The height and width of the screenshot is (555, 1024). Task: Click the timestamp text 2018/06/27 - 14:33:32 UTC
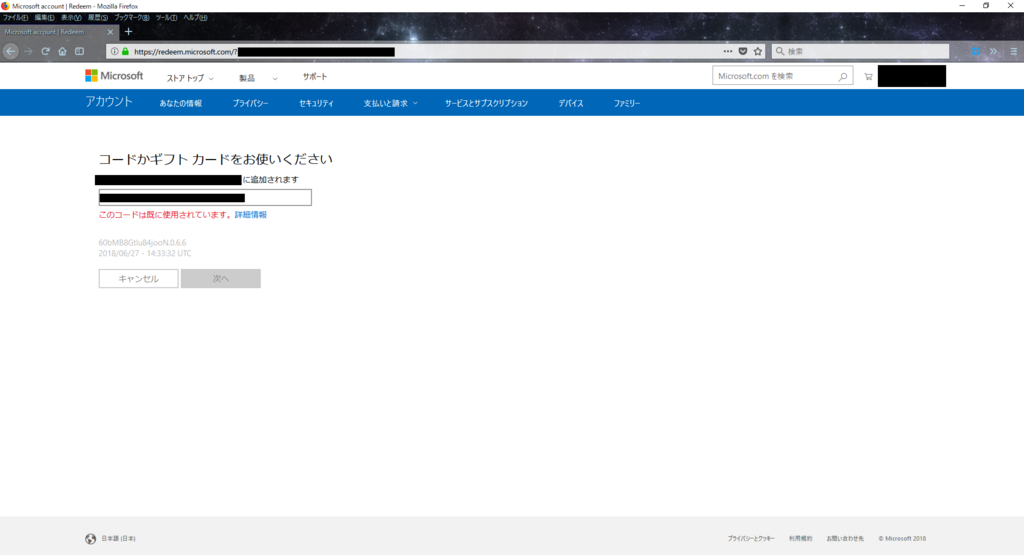(x=145, y=253)
